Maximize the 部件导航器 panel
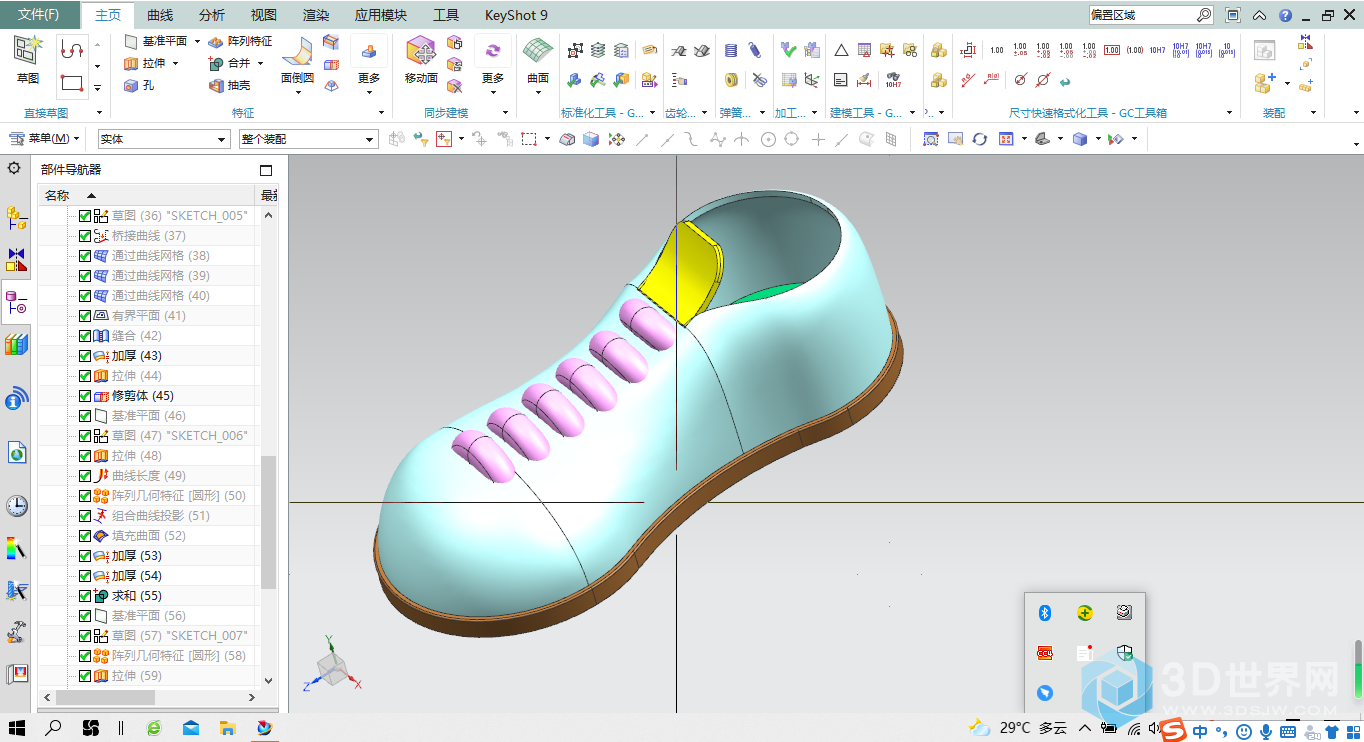This screenshot has width=1364, height=742. tap(266, 170)
